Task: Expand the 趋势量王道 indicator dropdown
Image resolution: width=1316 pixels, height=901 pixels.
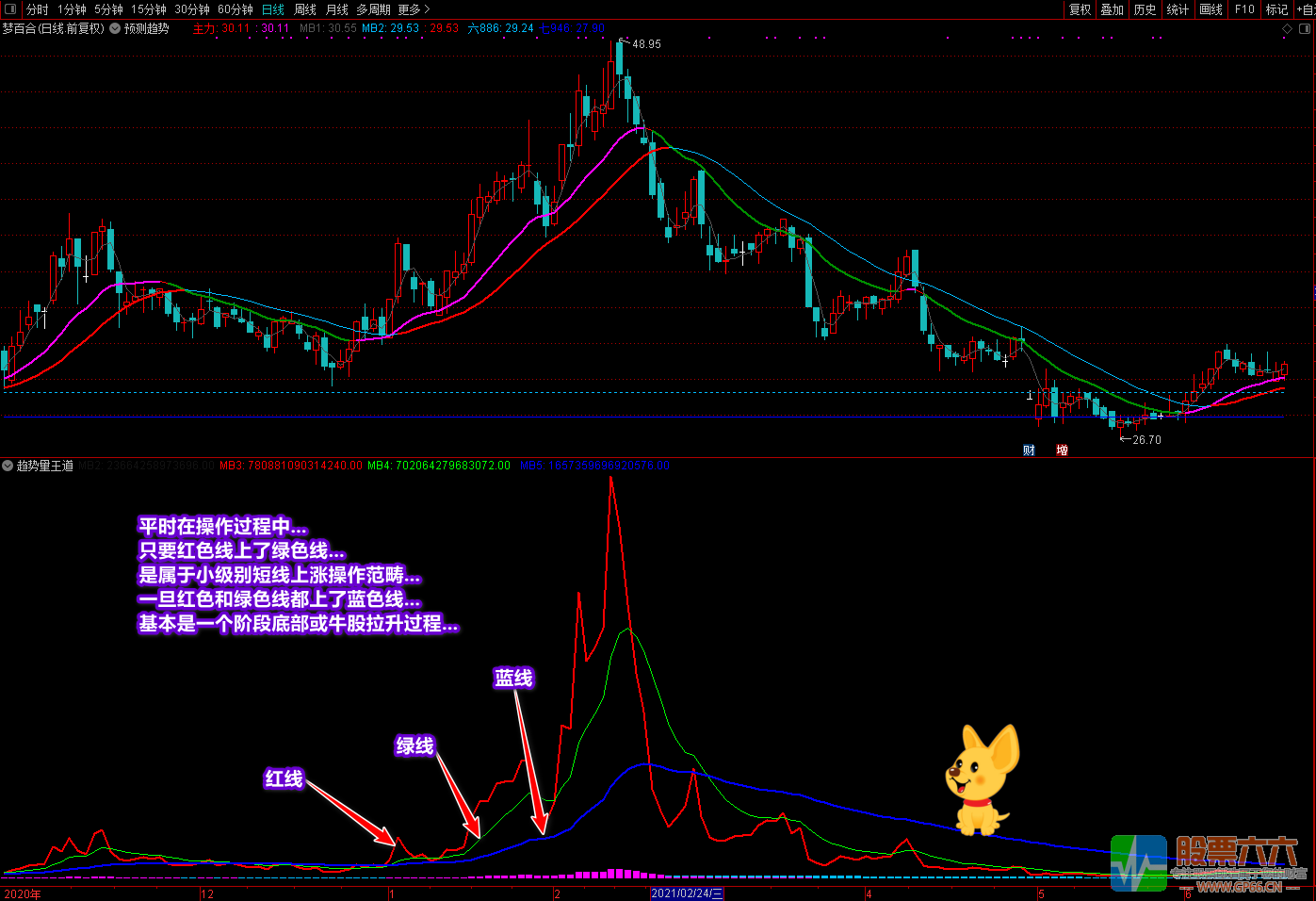Action: [x=8, y=466]
